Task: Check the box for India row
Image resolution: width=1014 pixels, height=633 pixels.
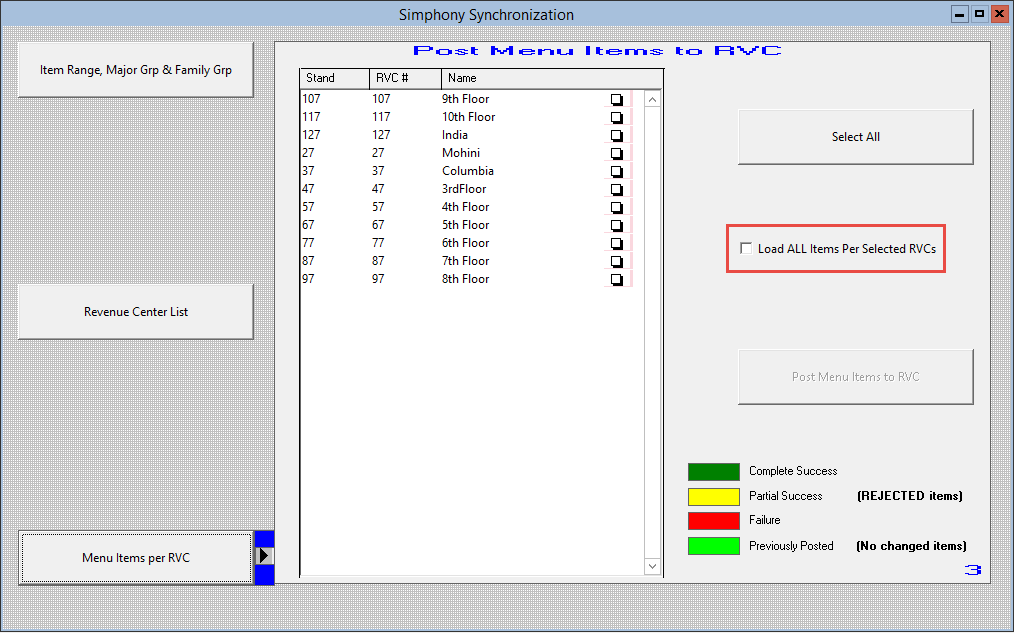Action: pos(616,136)
